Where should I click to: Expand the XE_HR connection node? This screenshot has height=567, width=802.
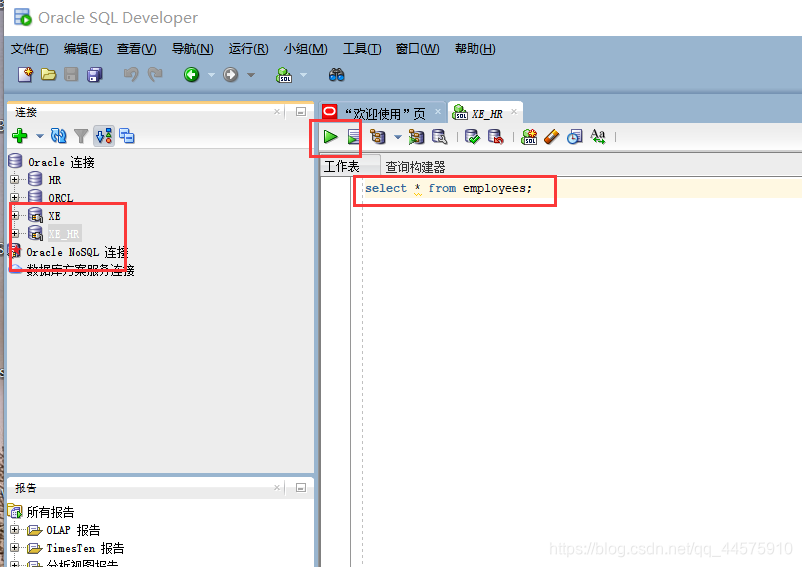(x=15, y=234)
